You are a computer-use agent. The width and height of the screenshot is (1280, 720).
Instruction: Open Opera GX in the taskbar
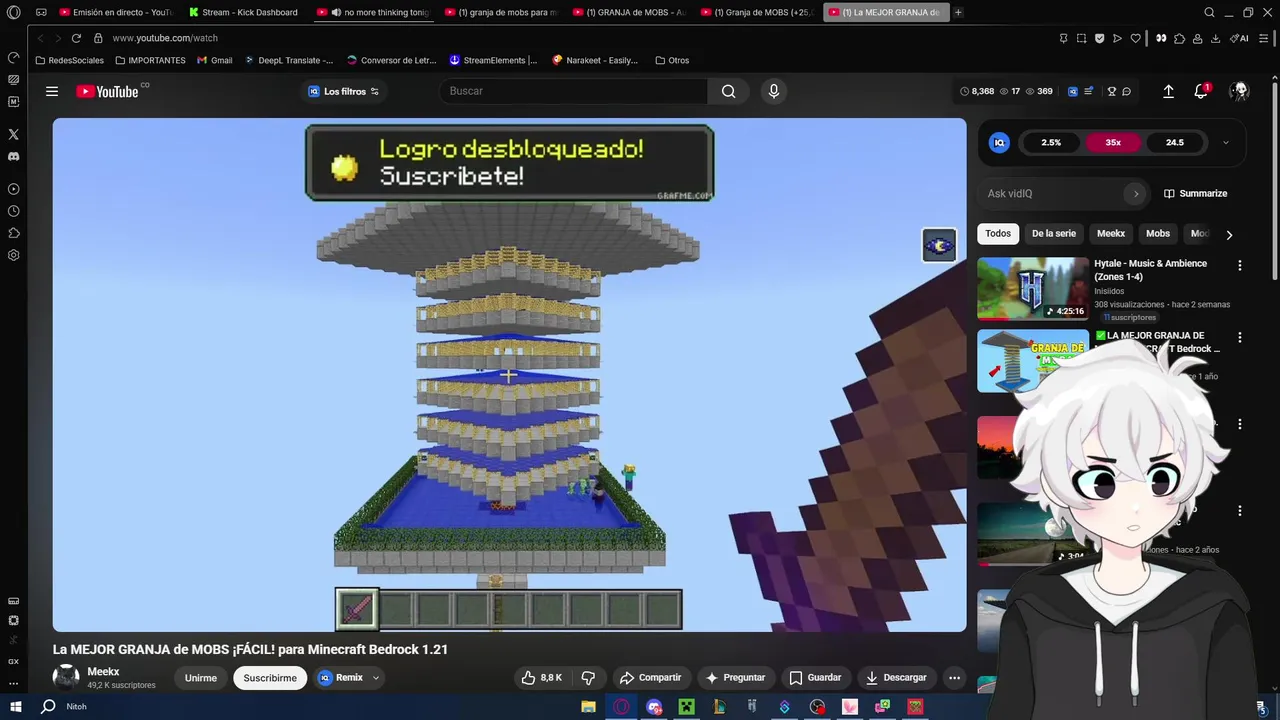pyautogui.click(x=621, y=707)
